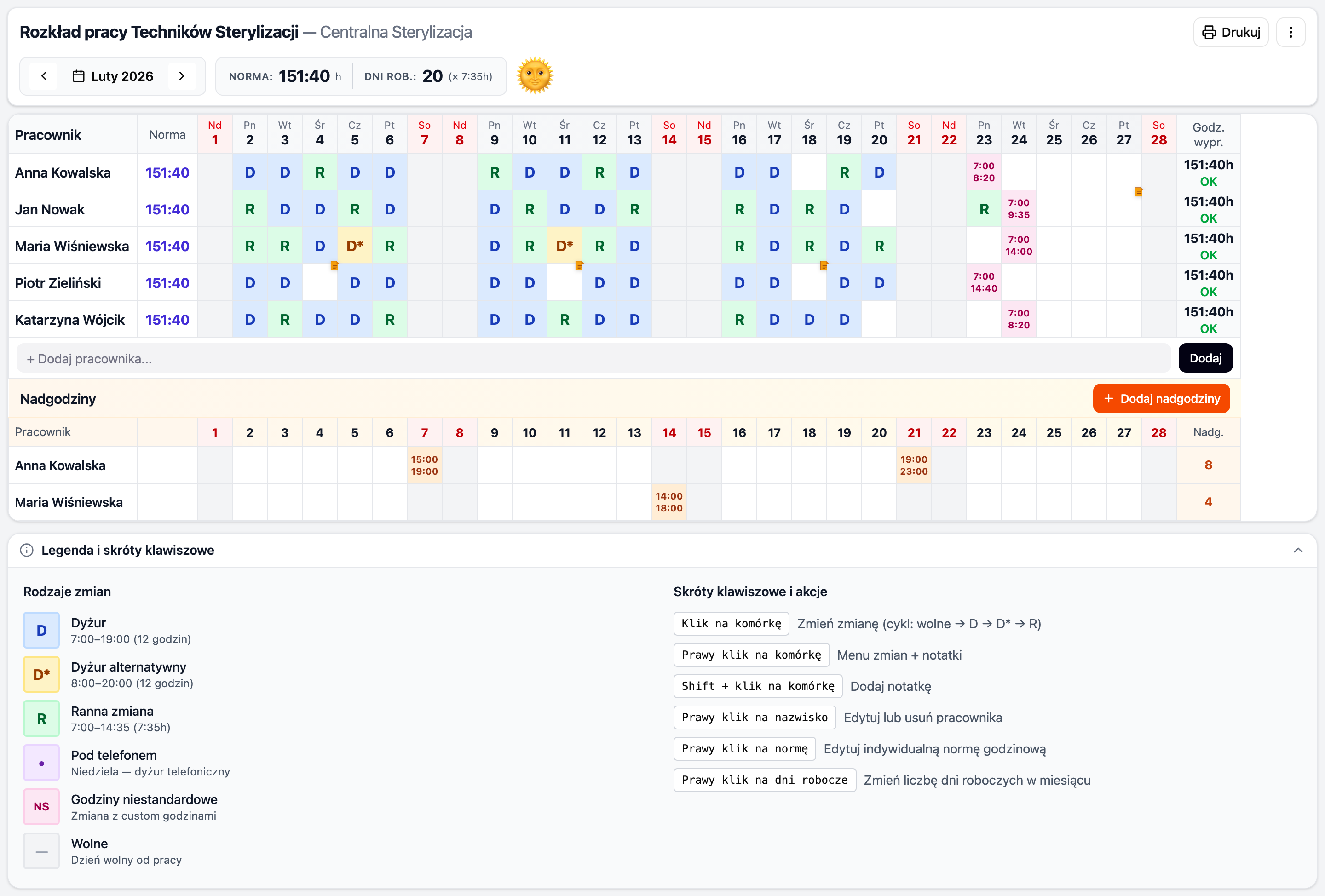Open the Luty 2026 month picker
This screenshot has width=1325, height=896.
(x=113, y=76)
